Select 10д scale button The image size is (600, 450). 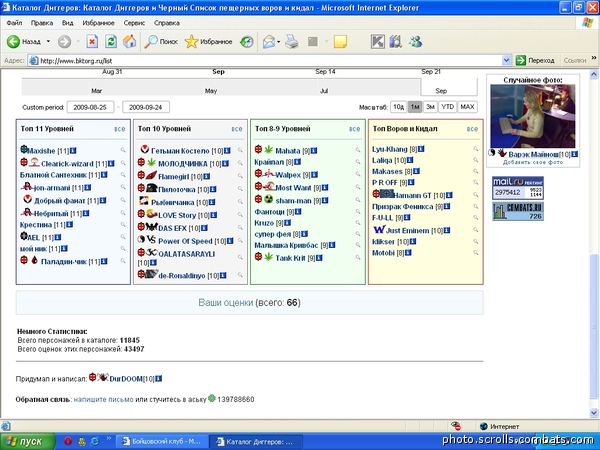(x=398, y=107)
